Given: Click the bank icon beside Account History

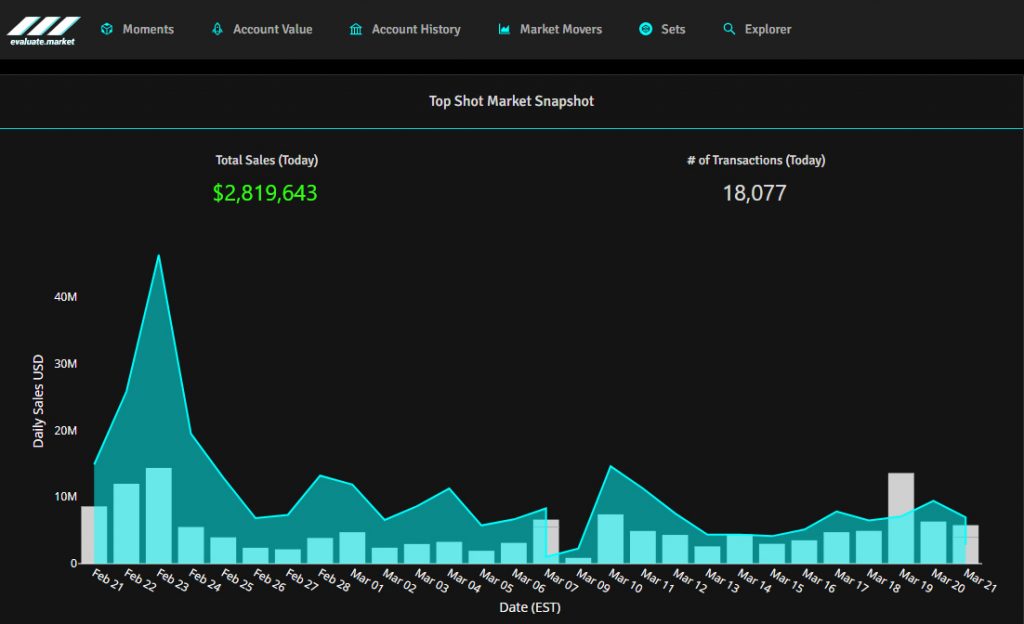Looking at the screenshot, I should 356,30.
